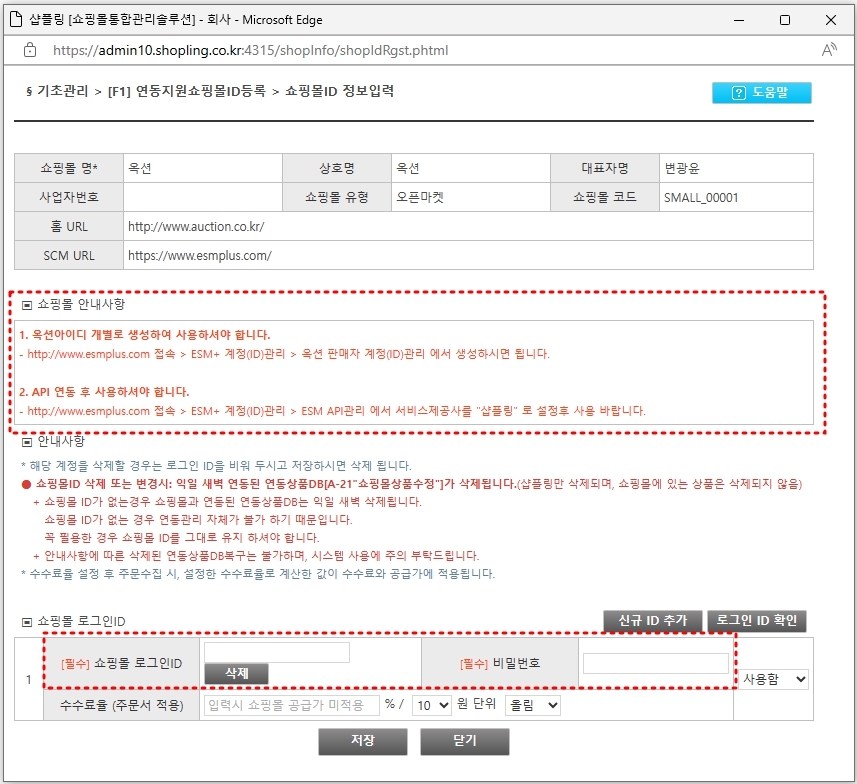
Task: Click the page icon in the title bar
Action: (x=15, y=20)
